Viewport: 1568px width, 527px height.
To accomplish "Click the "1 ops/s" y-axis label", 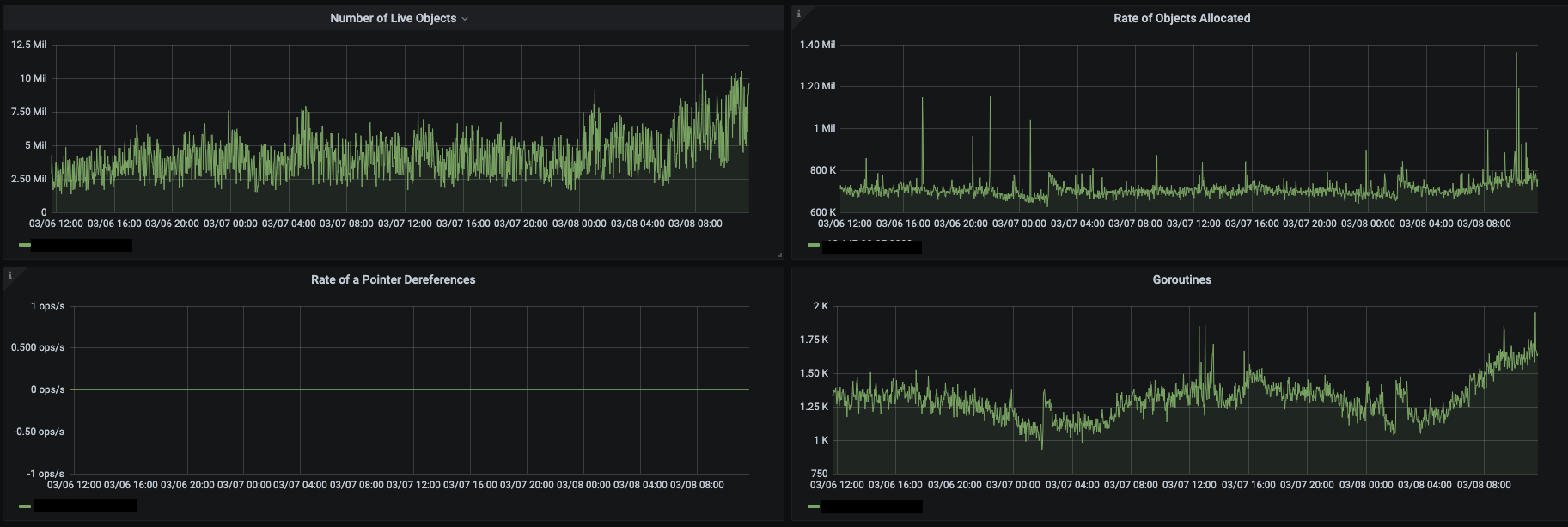I will click(x=47, y=306).
